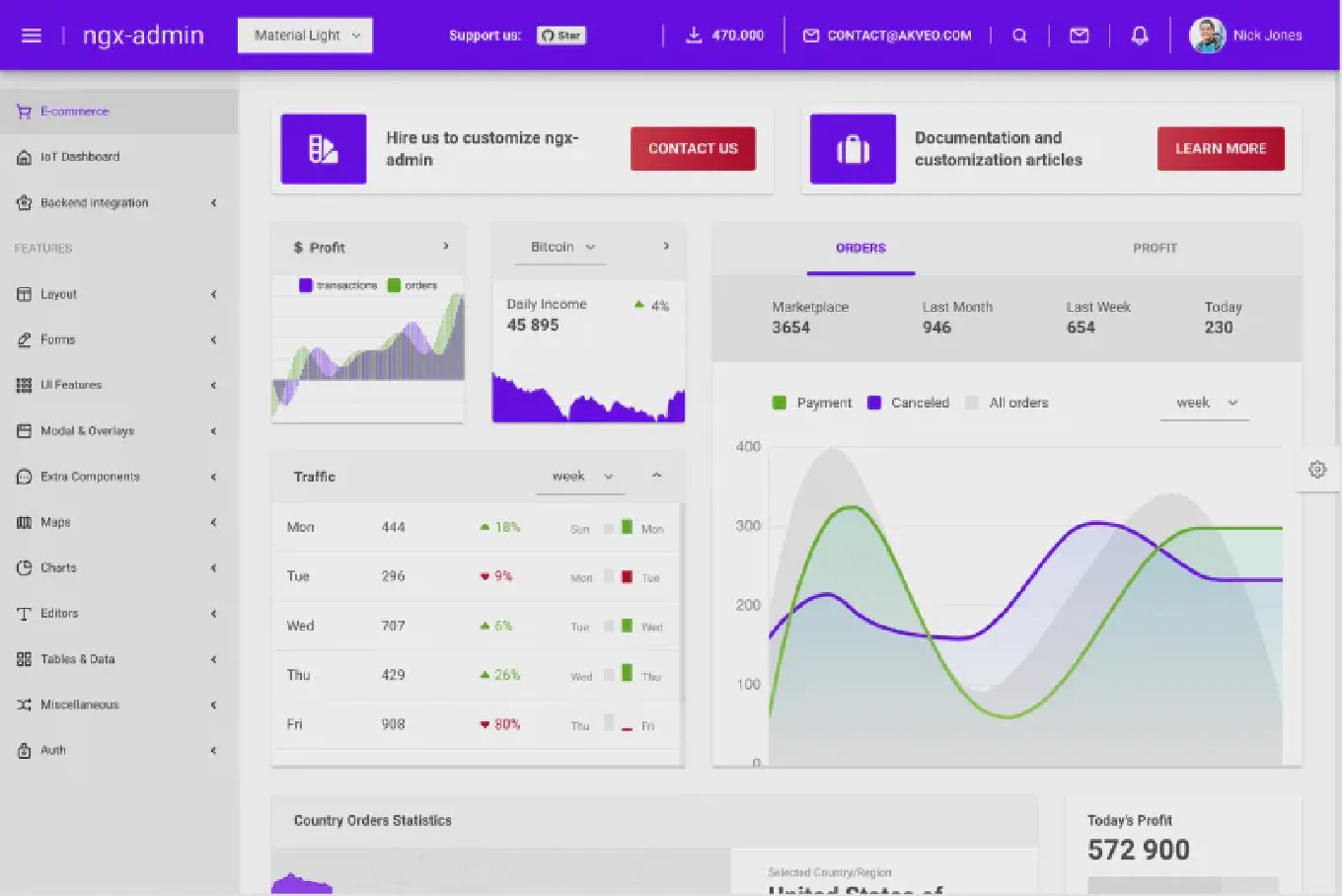This screenshot has width=1342, height=896.
Task: Open the Material Light theme dropdown
Action: click(305, 36)
